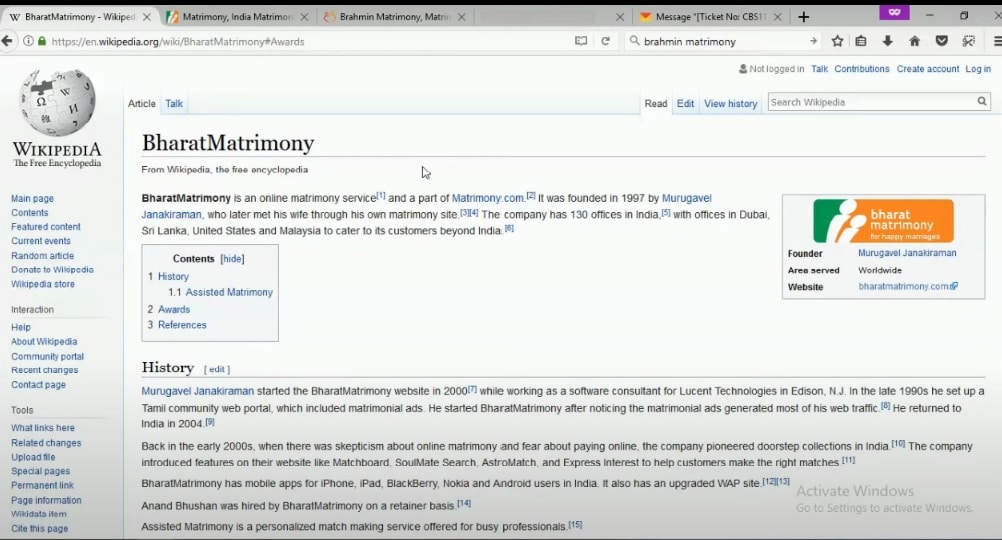1002x540 pixels.
Task: Click the magnifier icon in browser search box
Action: click(635, 41)
